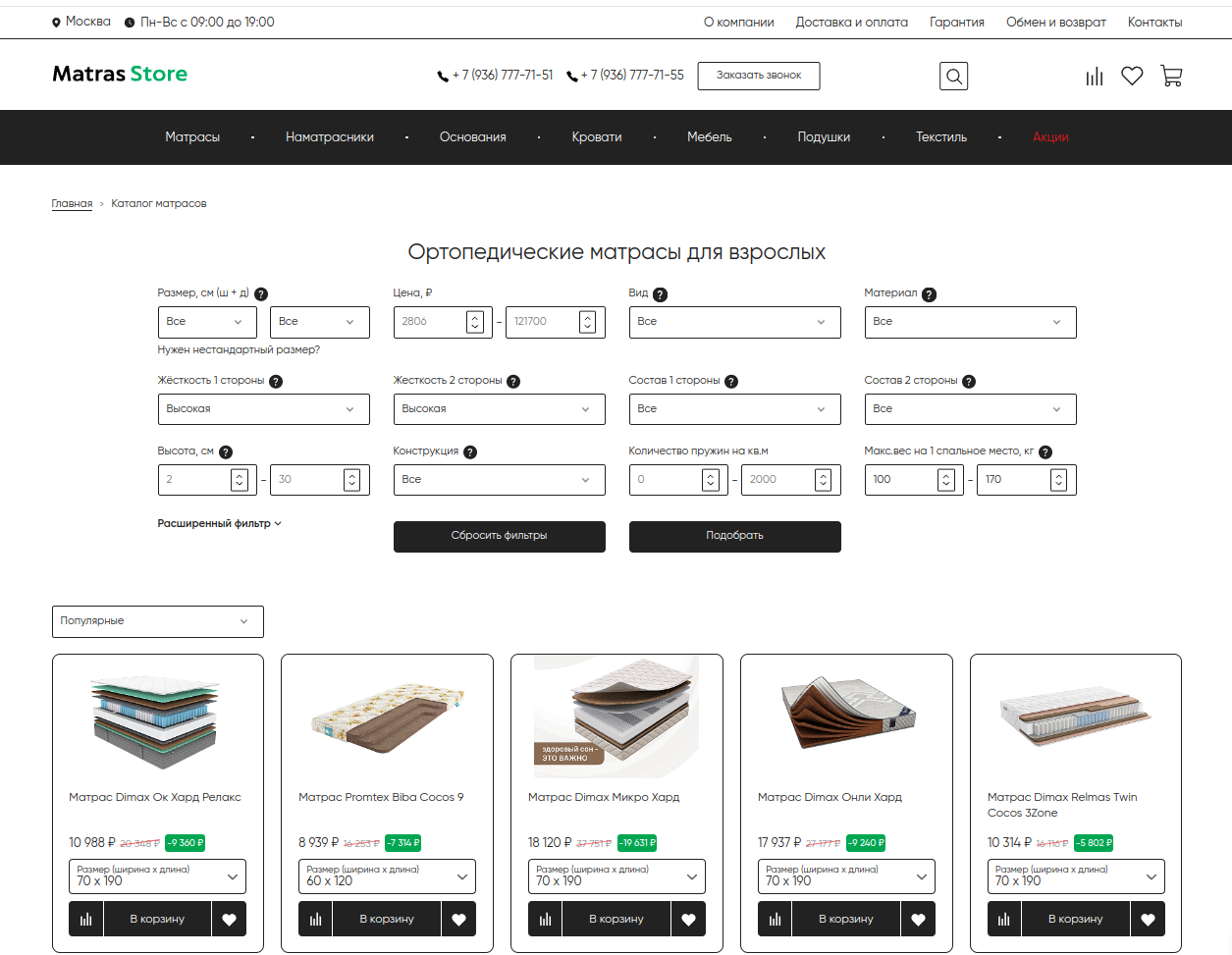Click help icon next to Высота
The height and width of the screenshot is (955, 1232).
pyautogui.click(x=226, y=452)
